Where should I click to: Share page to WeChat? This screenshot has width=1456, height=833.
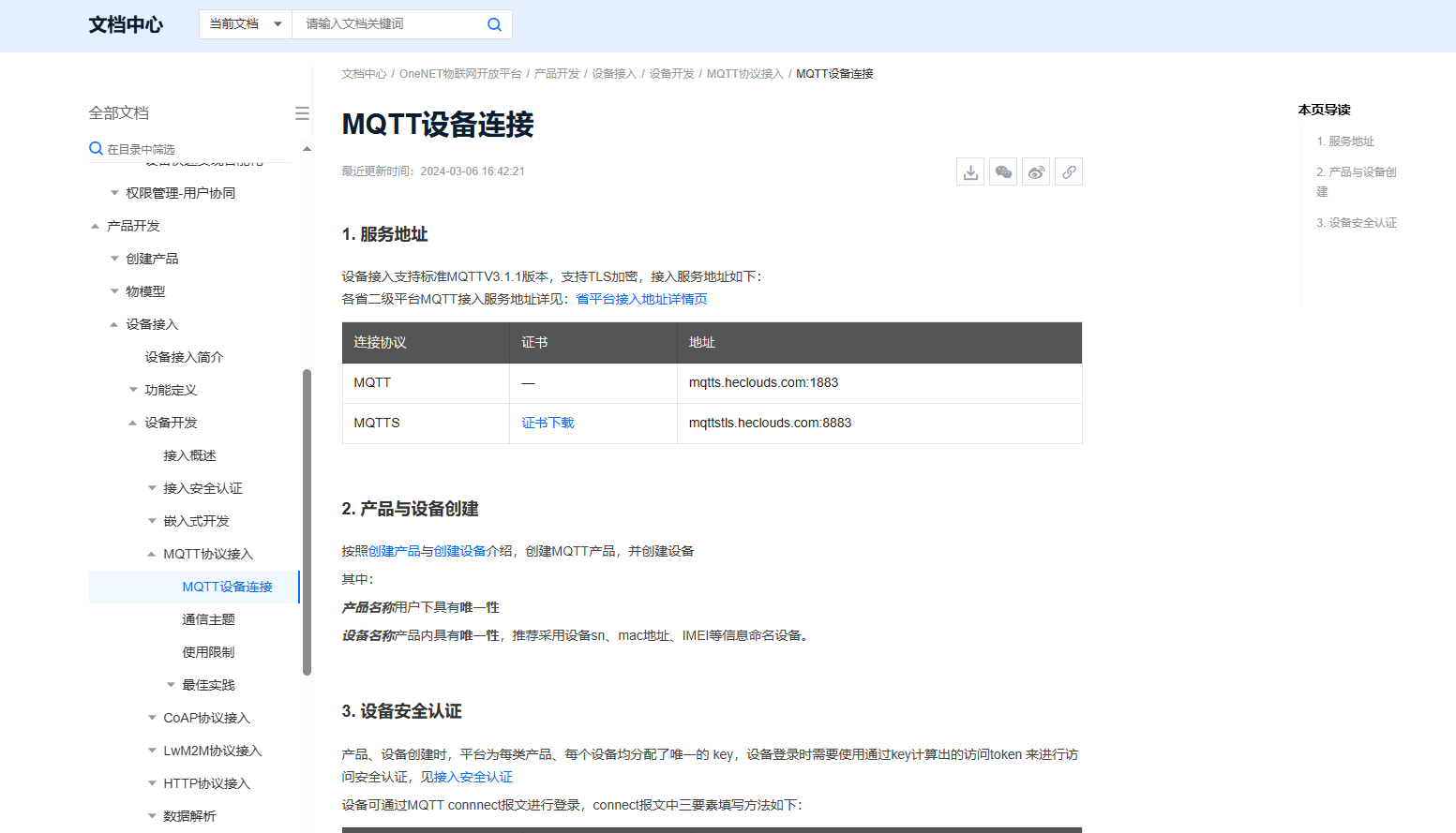(1003, 171)
